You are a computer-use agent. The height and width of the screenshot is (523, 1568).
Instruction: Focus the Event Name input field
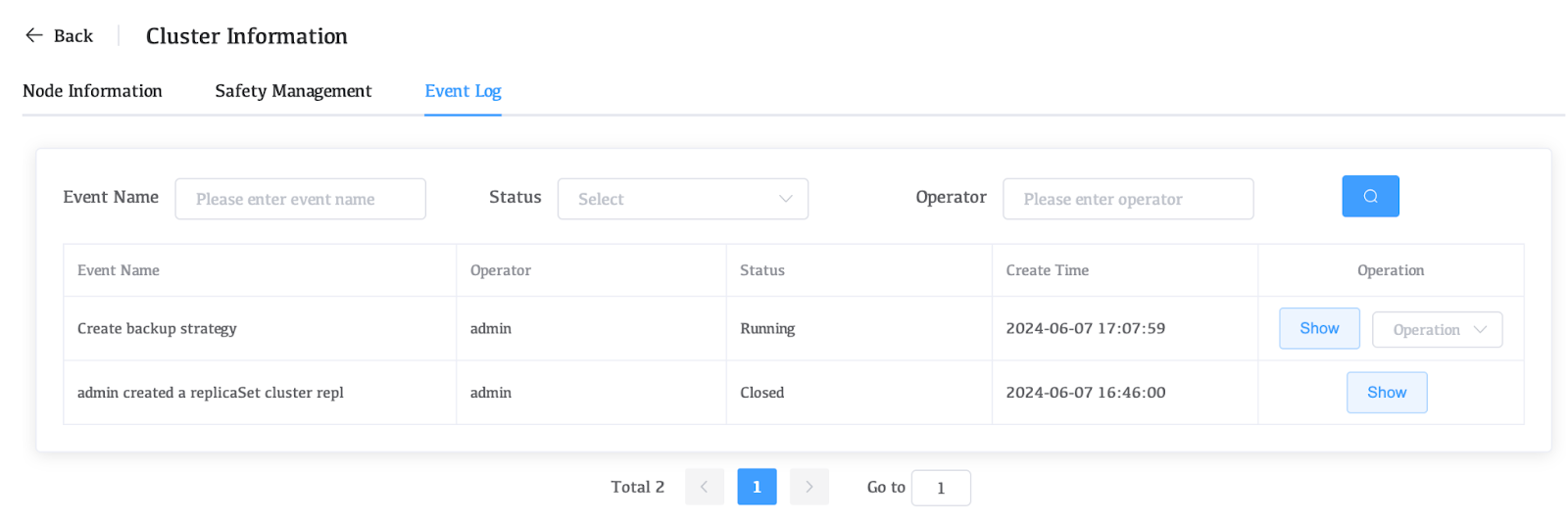tap(300, 199)
